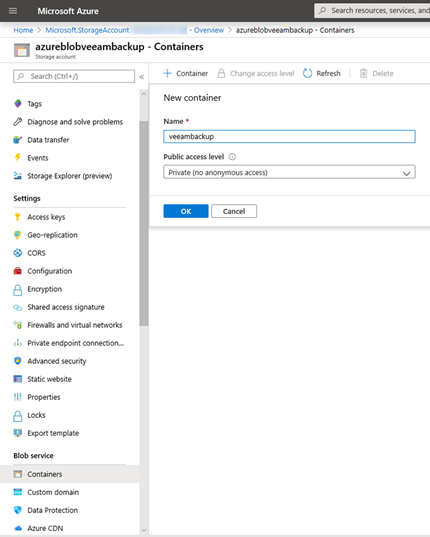This screenshot has width=430, height=537.
Task: Click the Export template icon
Action: [x=17, y=433]
